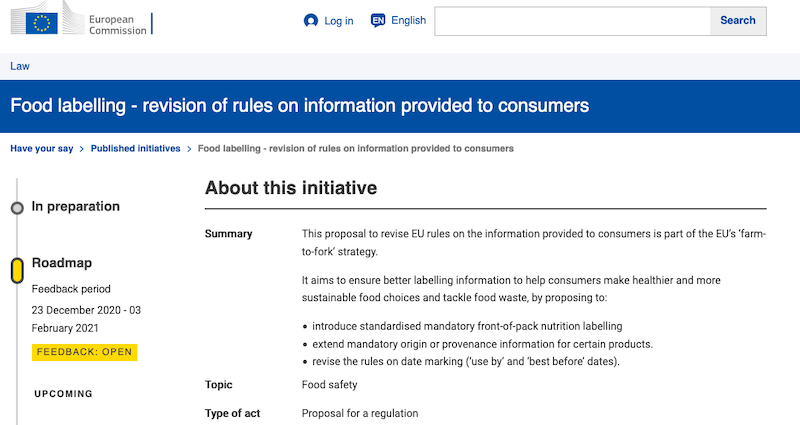
Task: Click the user profile icon beside Log in
Action: (311, 21)
